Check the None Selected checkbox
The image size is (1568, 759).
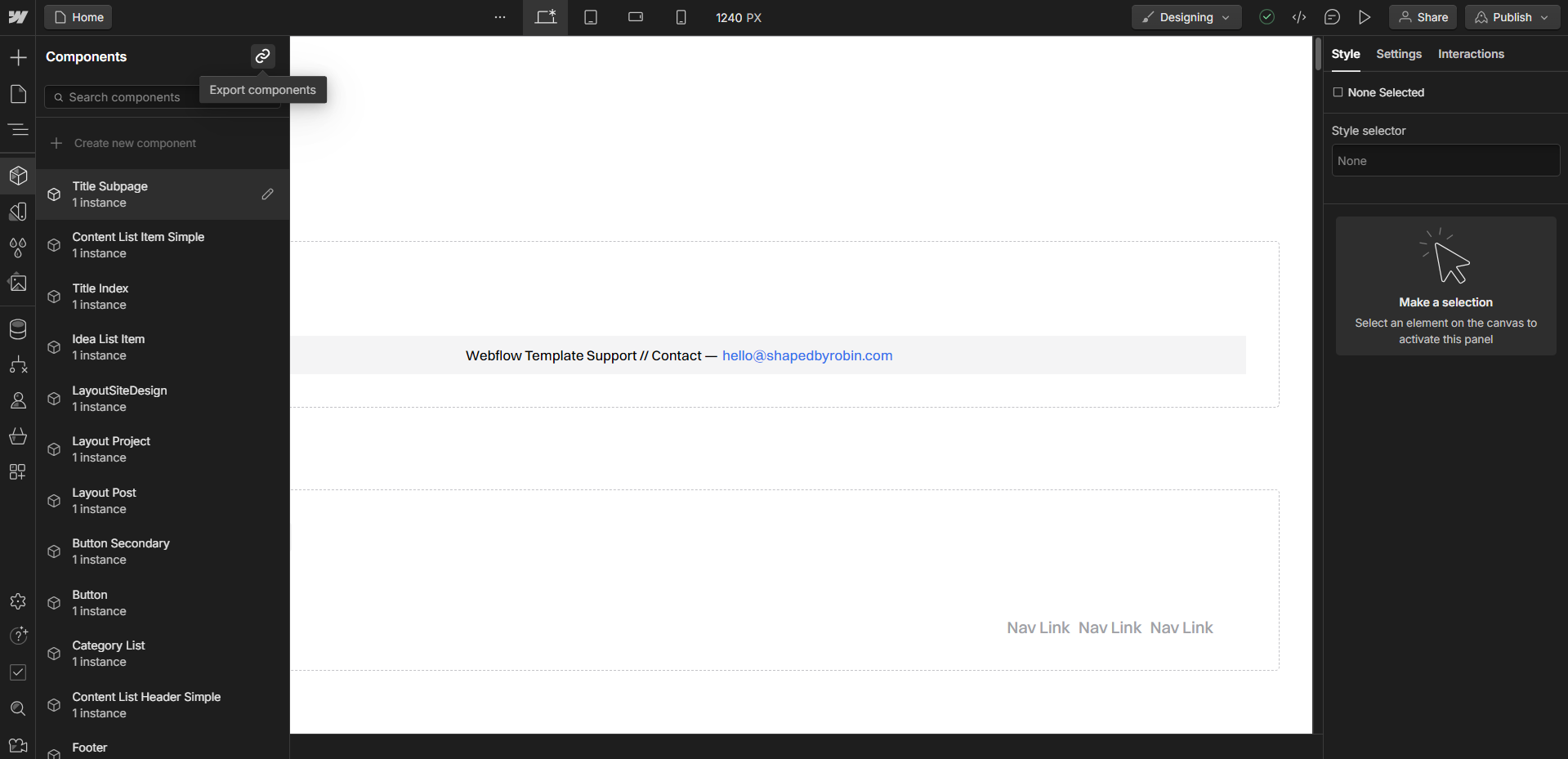click(1338, 92)
